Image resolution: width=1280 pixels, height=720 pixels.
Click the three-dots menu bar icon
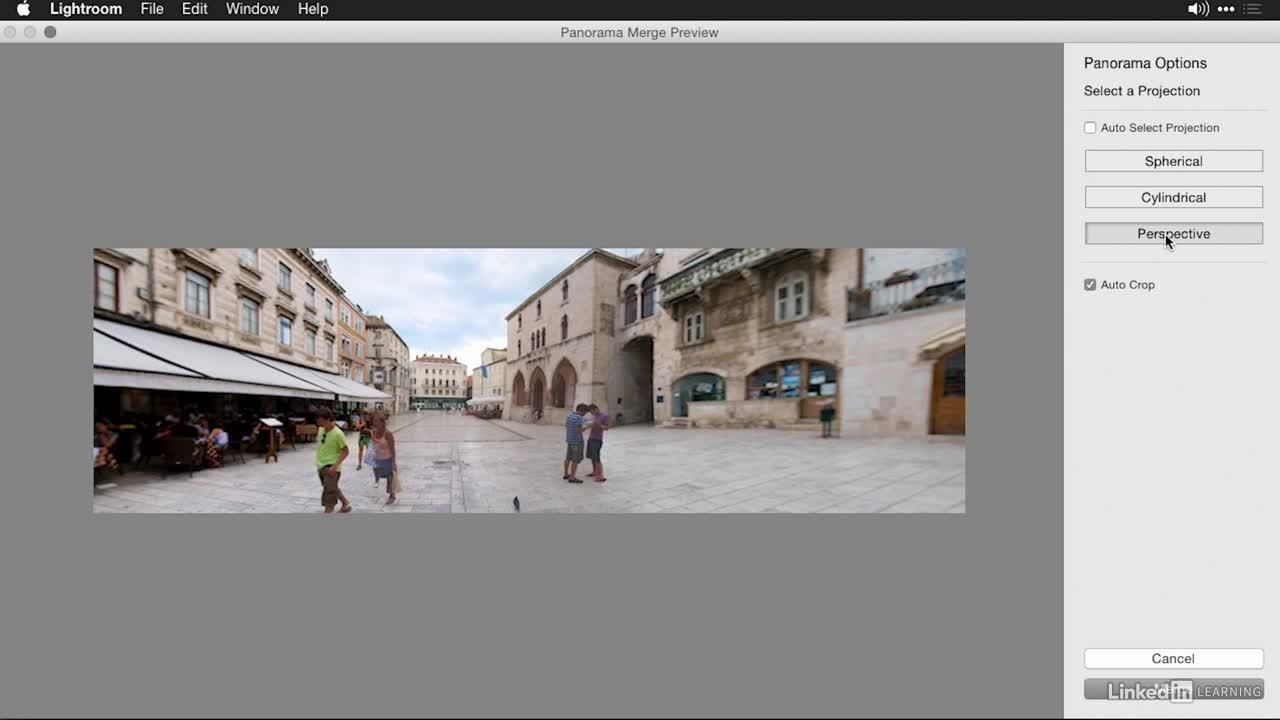point(1226,9)
